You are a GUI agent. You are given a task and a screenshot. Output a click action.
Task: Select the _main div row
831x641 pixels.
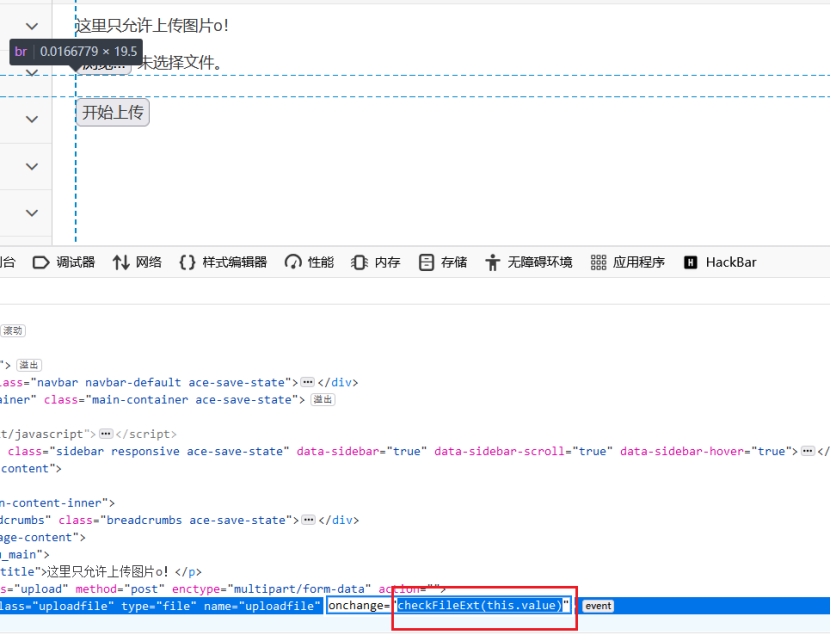pos(24,555)
